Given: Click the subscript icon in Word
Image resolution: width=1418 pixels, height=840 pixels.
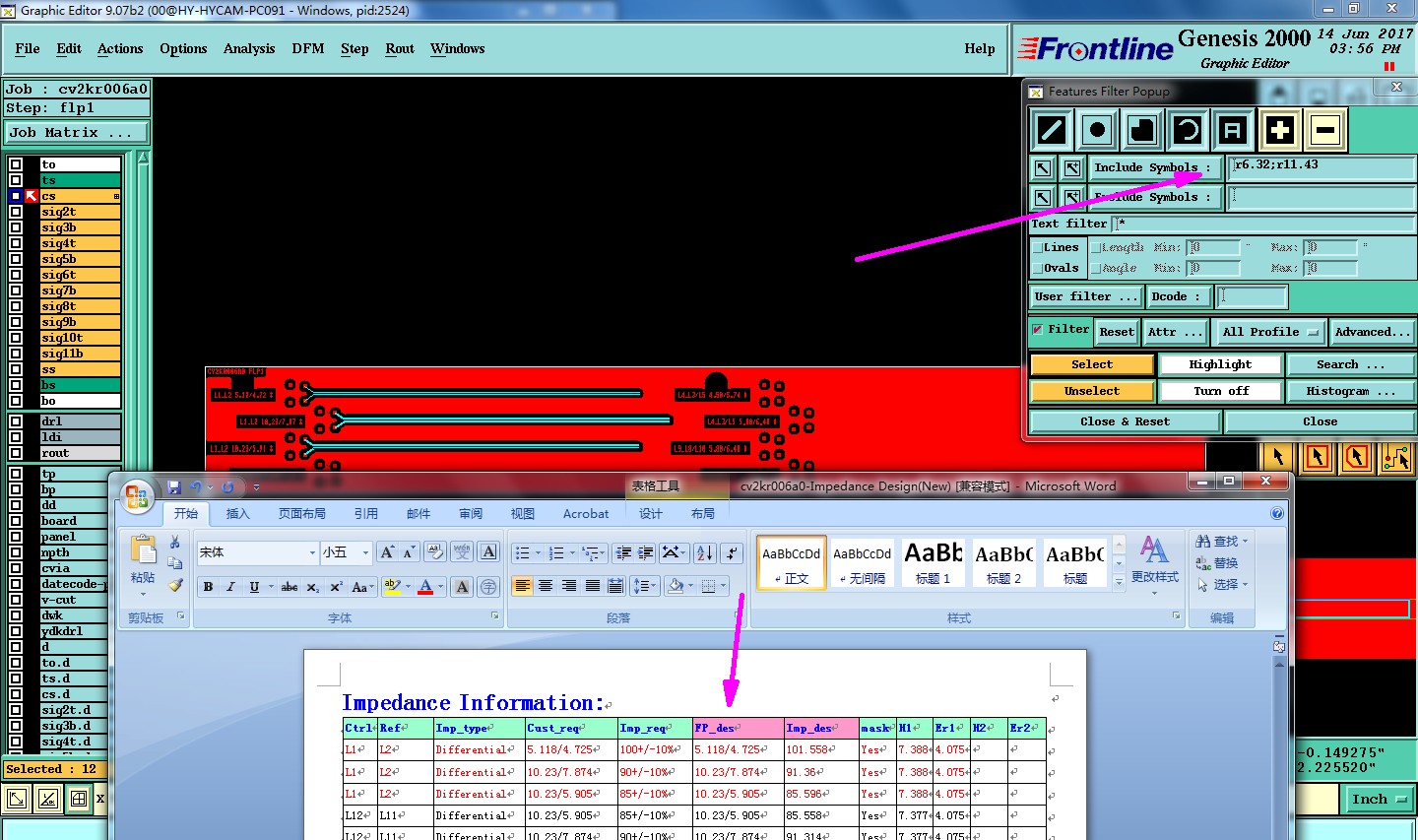Looking at the screenshot, I should tap(312, 587).
